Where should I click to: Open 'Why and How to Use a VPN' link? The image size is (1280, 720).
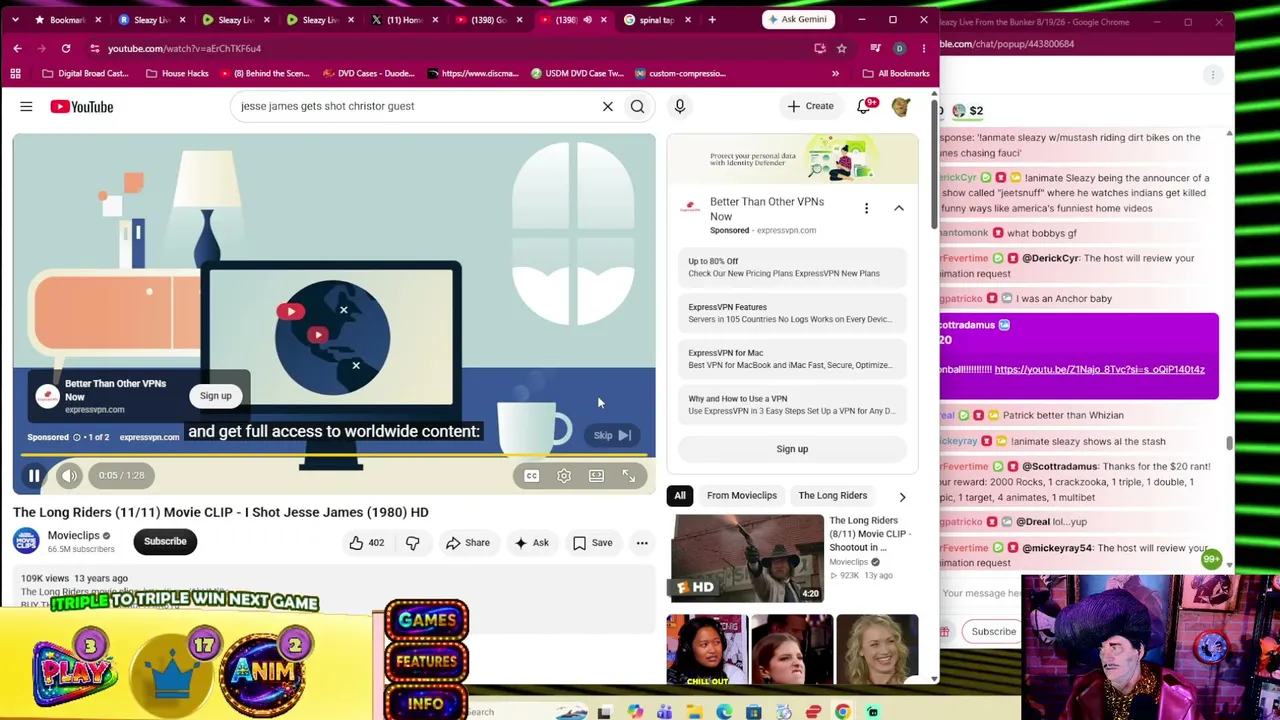click(x=792, y=405)
